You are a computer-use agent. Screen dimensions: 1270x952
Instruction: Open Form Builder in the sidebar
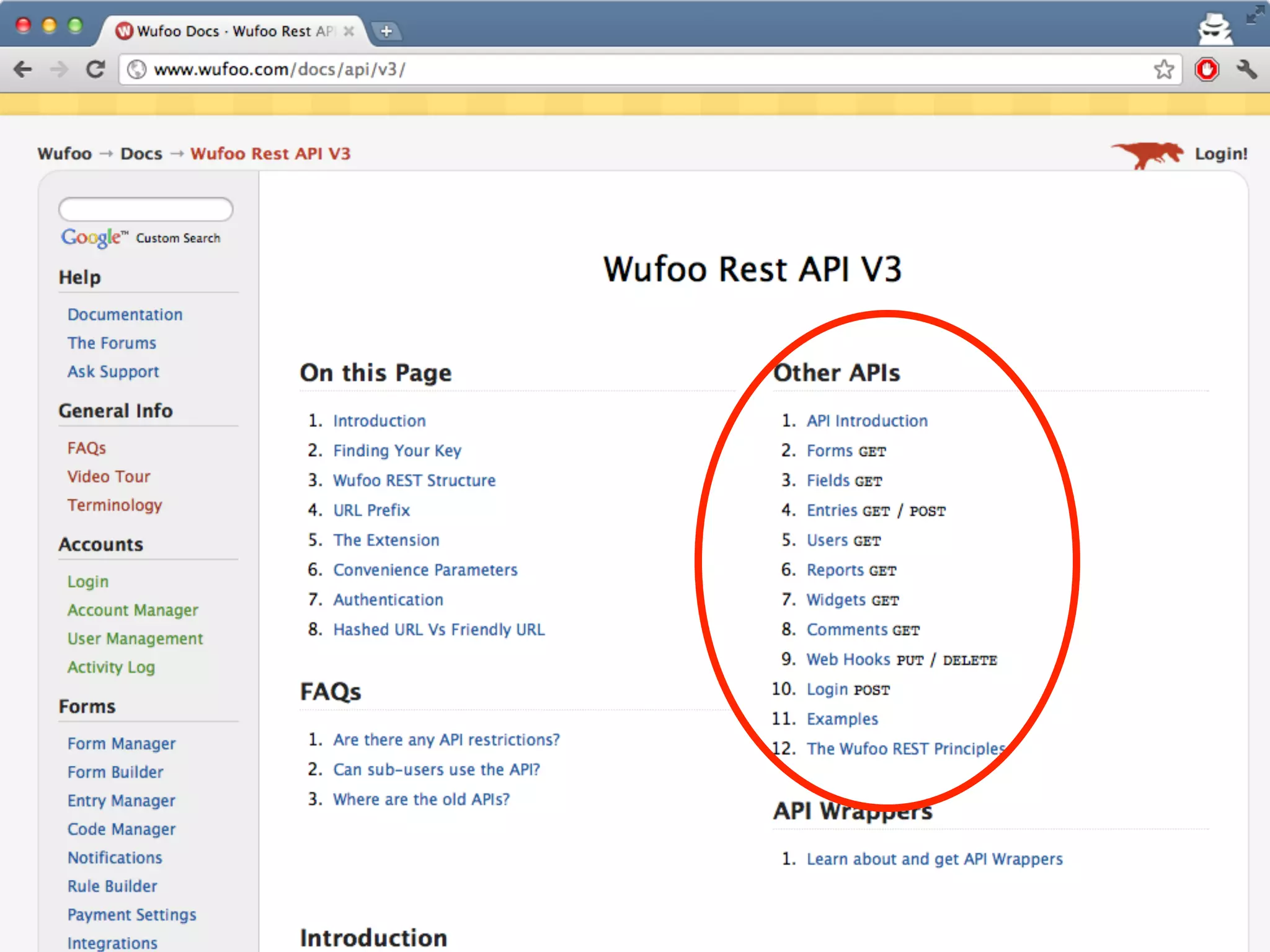115,772
